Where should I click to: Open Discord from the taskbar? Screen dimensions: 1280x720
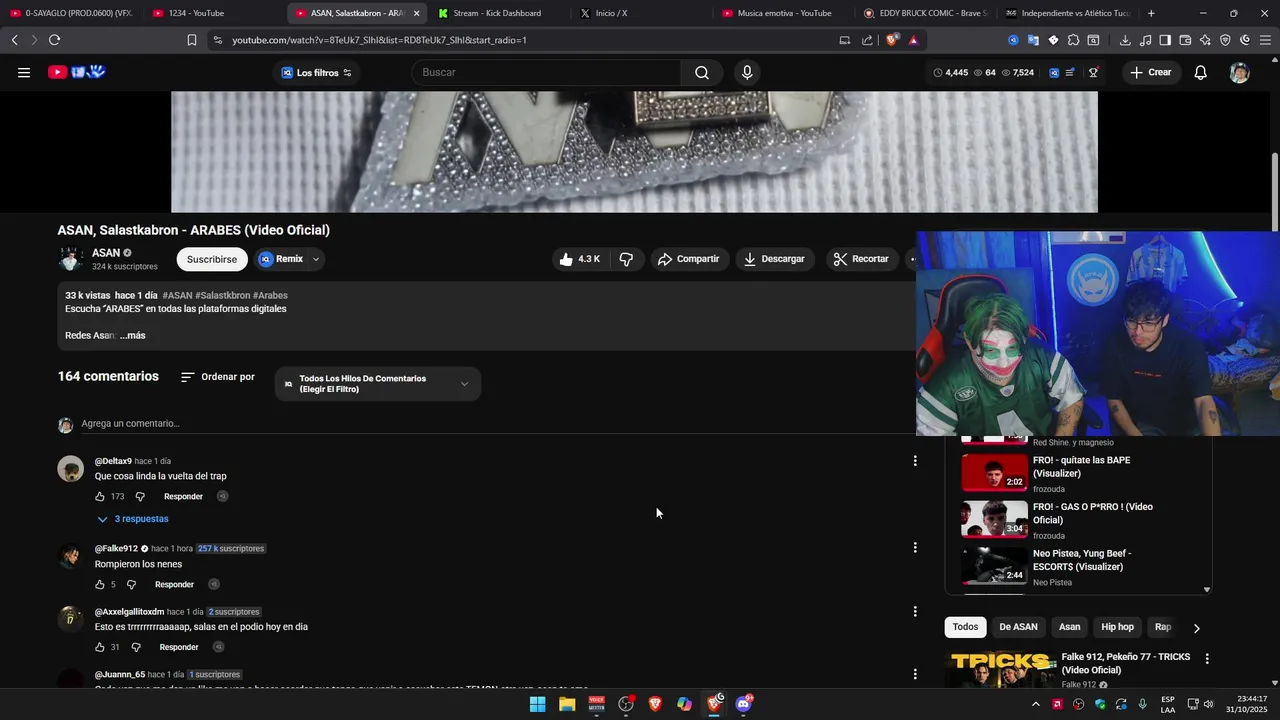744,704
